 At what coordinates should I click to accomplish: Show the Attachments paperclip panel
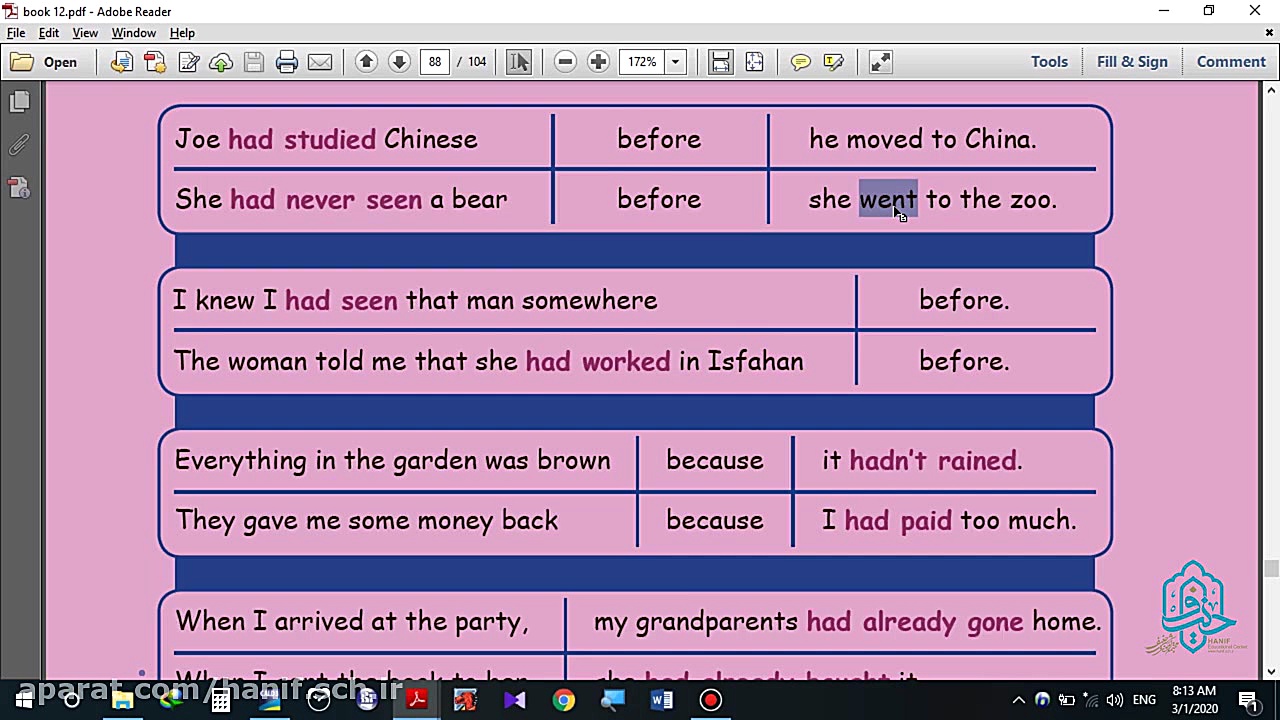coord(19,145)
